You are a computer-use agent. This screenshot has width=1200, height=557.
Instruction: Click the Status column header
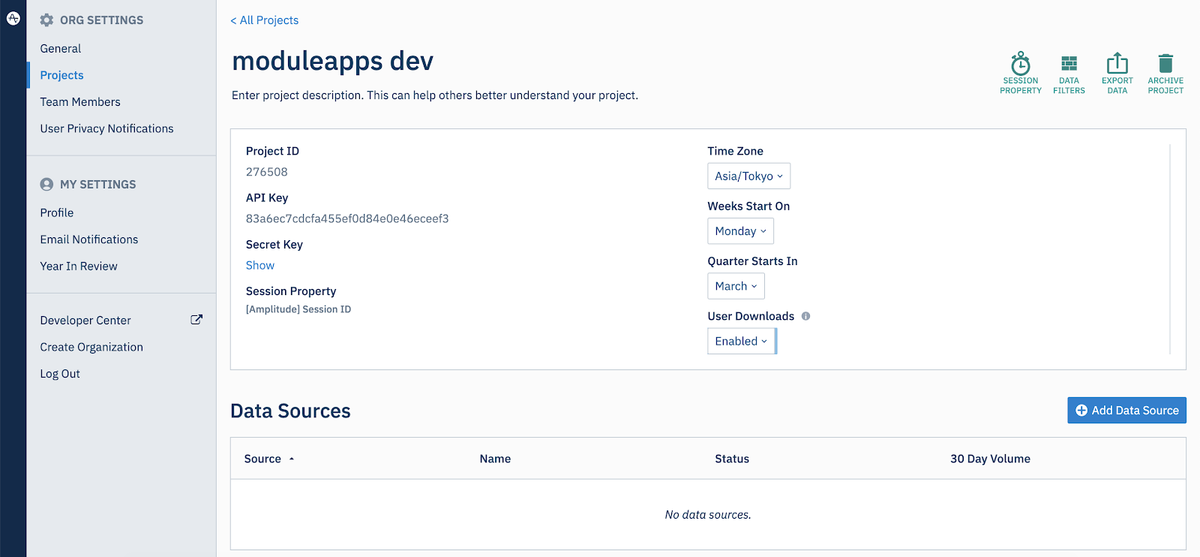pos(732,459)
